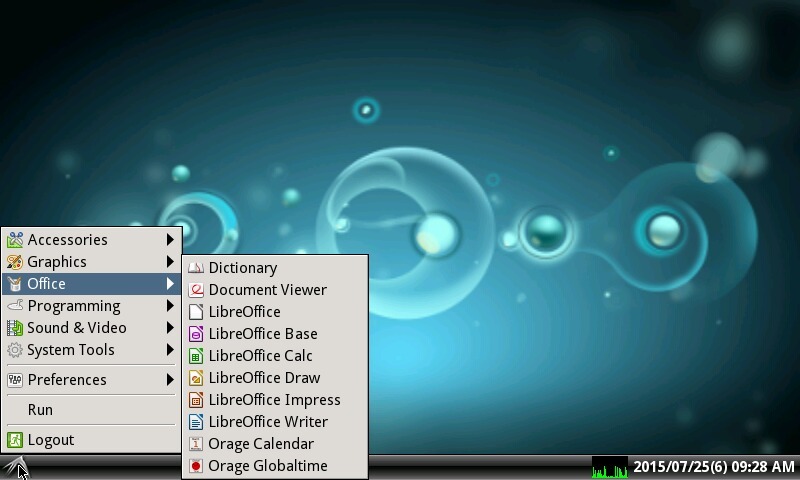Click the LibreOffice blank document icon
800x480 pixels.
tap(196, 312)
